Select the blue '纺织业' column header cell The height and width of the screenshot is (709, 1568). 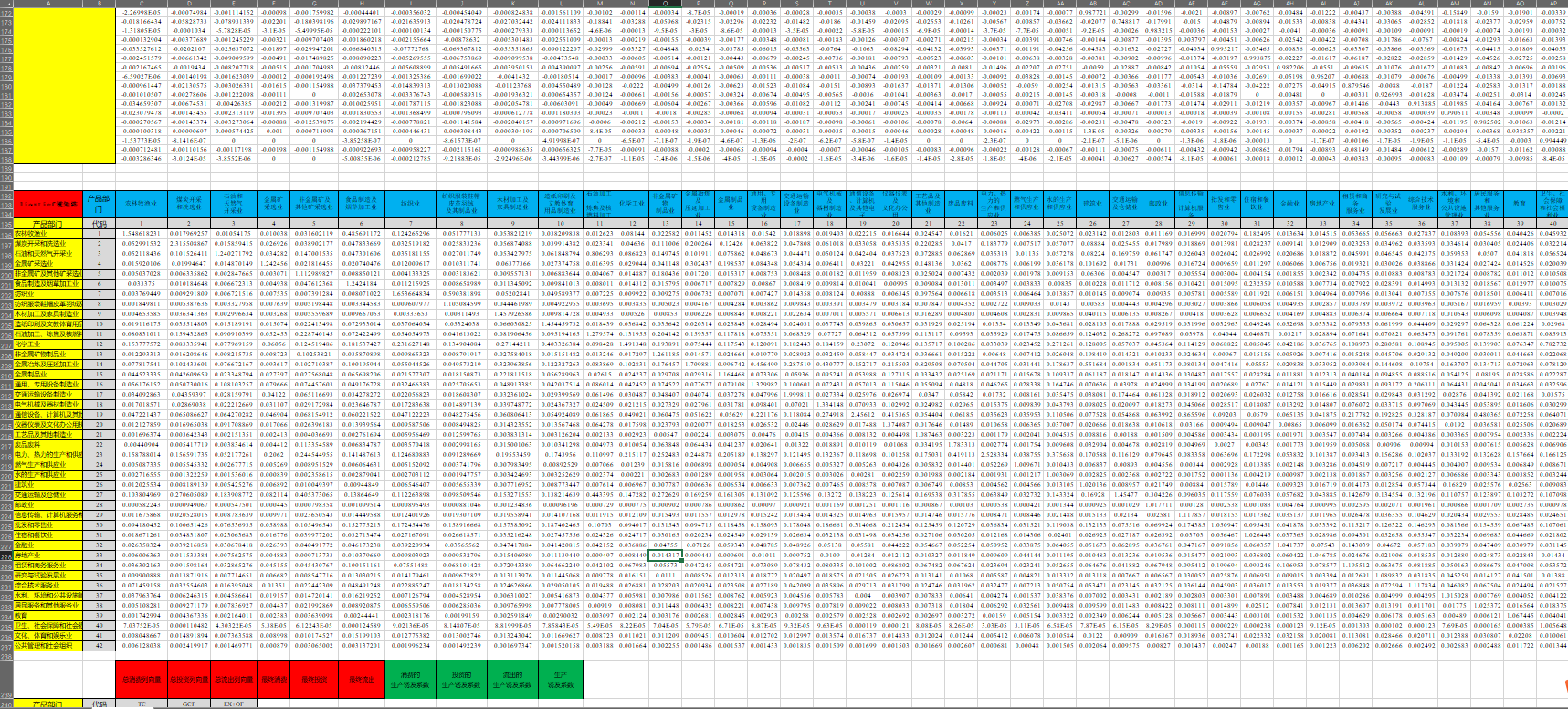pyautogui.click(x=411, y=204)
